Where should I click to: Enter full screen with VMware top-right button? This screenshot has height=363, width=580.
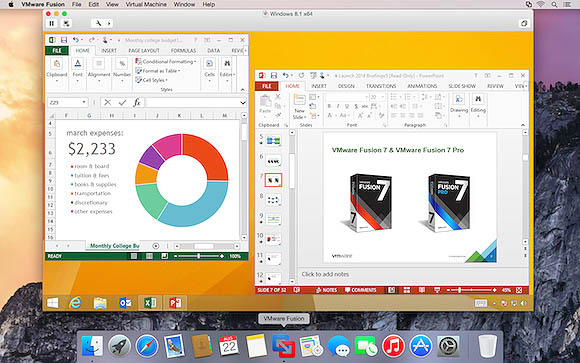pyautogui.click(x=524, y=23)
